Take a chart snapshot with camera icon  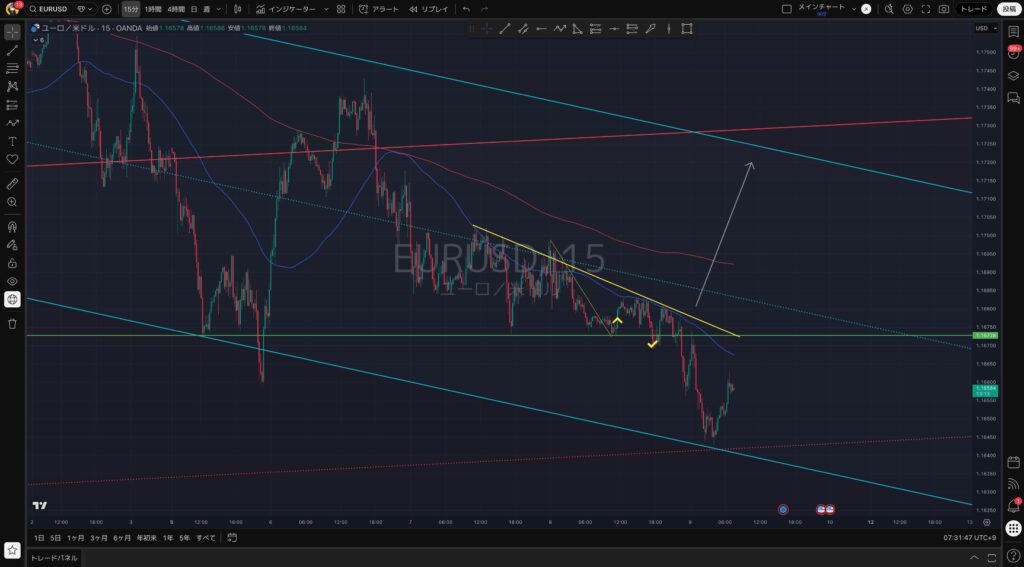[x=944, y=9]
